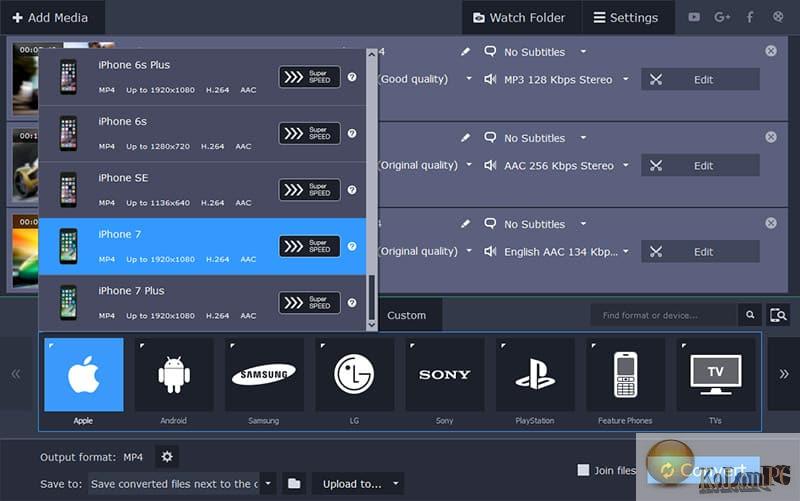
Task: Open the Settings menu
Action: [627, 17]
